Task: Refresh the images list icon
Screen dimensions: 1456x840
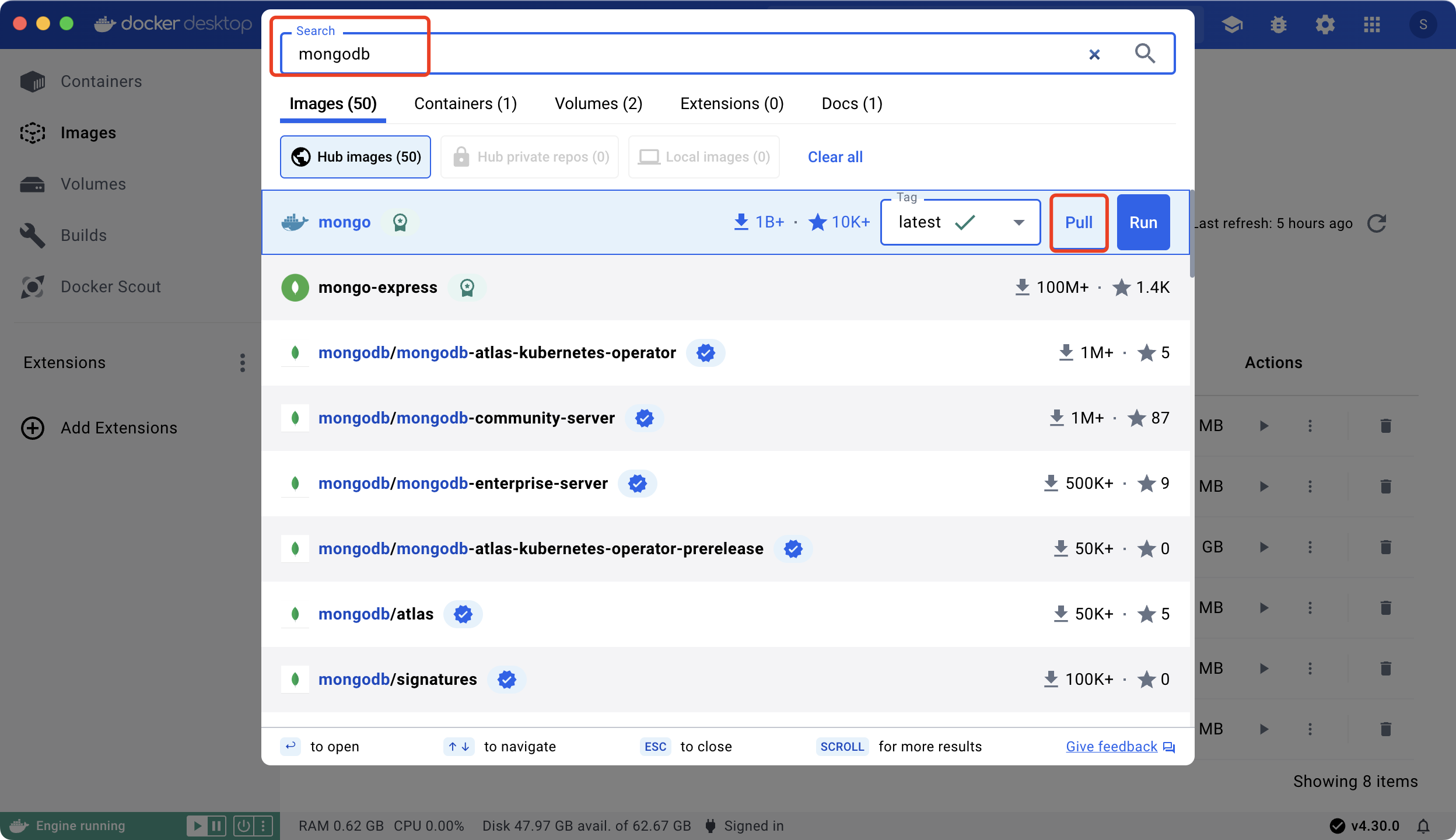Action: click(x=1377, y=223)
